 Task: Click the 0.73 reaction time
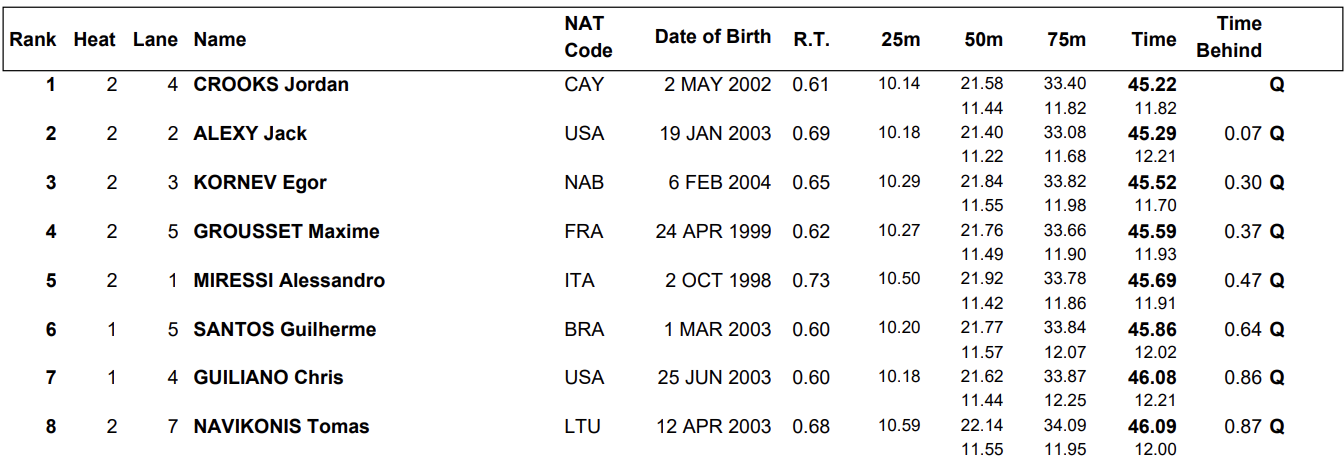tap(811, 281)
